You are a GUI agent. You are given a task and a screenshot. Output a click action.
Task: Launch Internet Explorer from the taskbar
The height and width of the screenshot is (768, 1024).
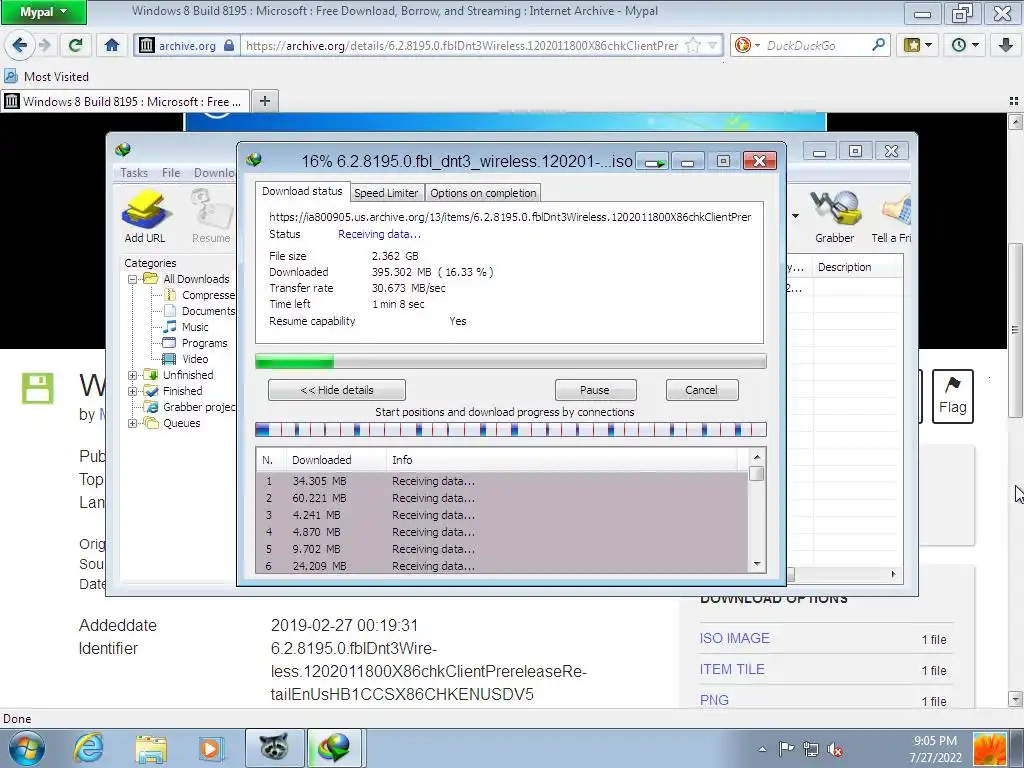pyautogui.click(x=88, y=748)
